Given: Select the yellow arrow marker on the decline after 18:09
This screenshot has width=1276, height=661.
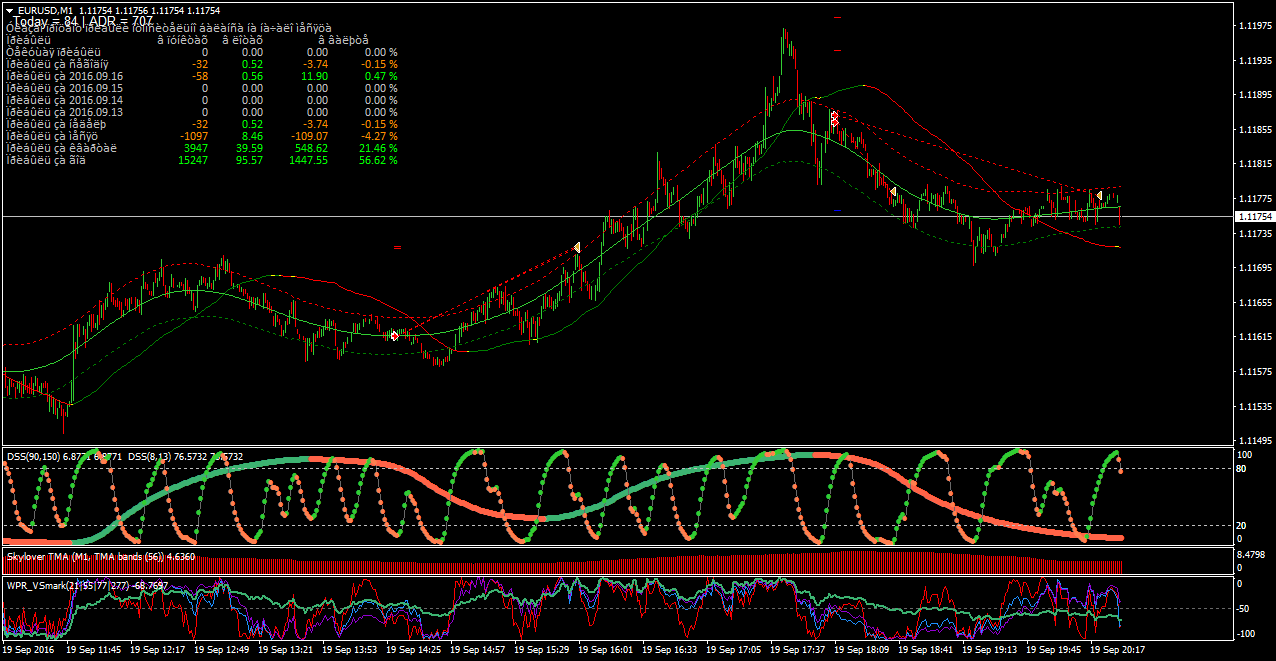Looking at the screenshot, I should point(892,191).
